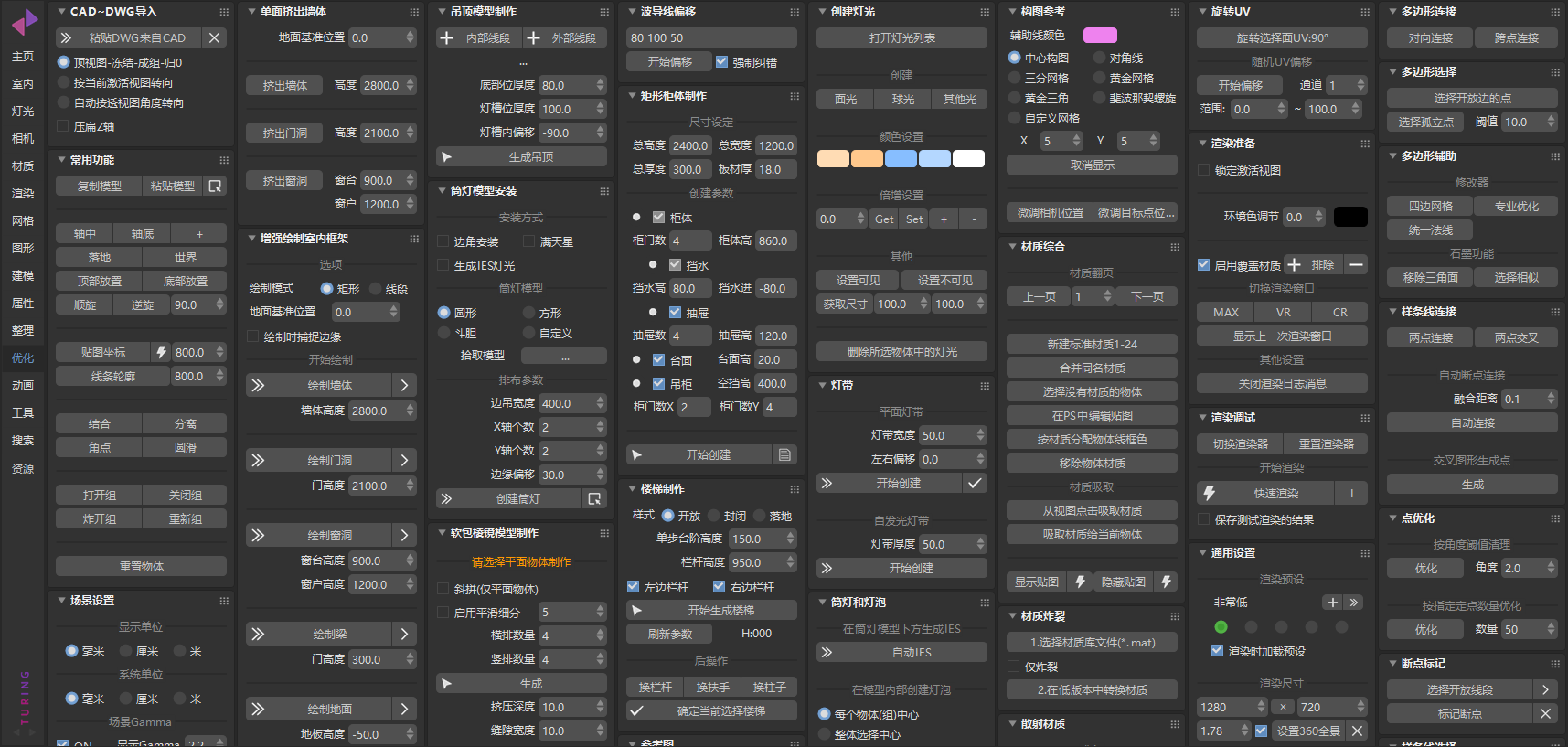
Task: Click the arrow cursor icon on 生成吊顶
Action: [x=446, y=157]
